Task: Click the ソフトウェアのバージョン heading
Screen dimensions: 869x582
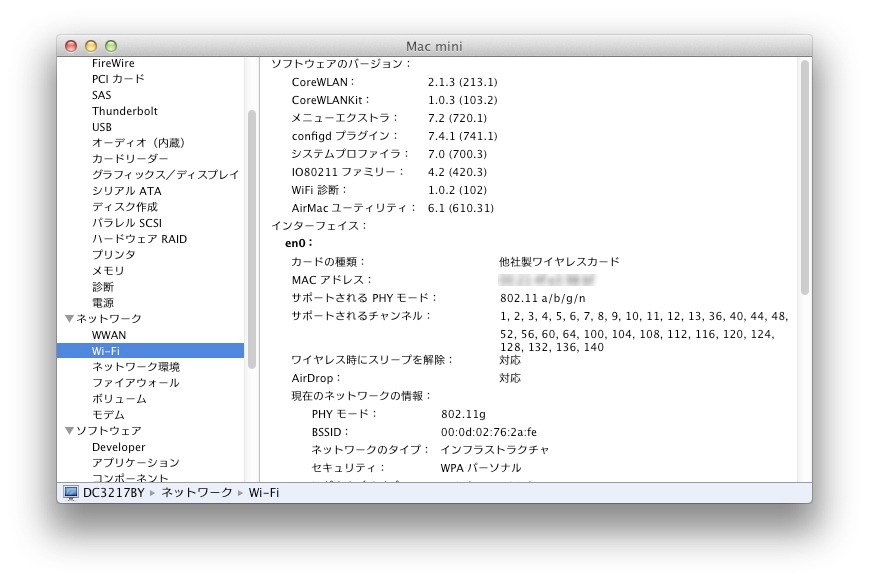Action: click(341, 64)
